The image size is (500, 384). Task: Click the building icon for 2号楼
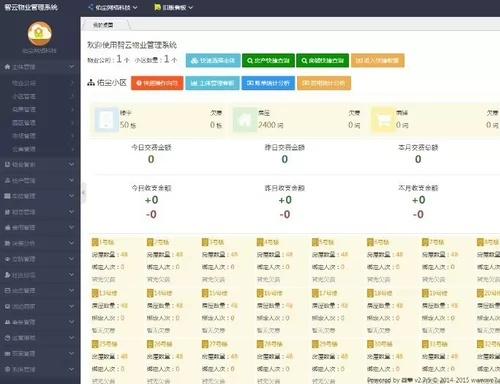coord(150,242)
